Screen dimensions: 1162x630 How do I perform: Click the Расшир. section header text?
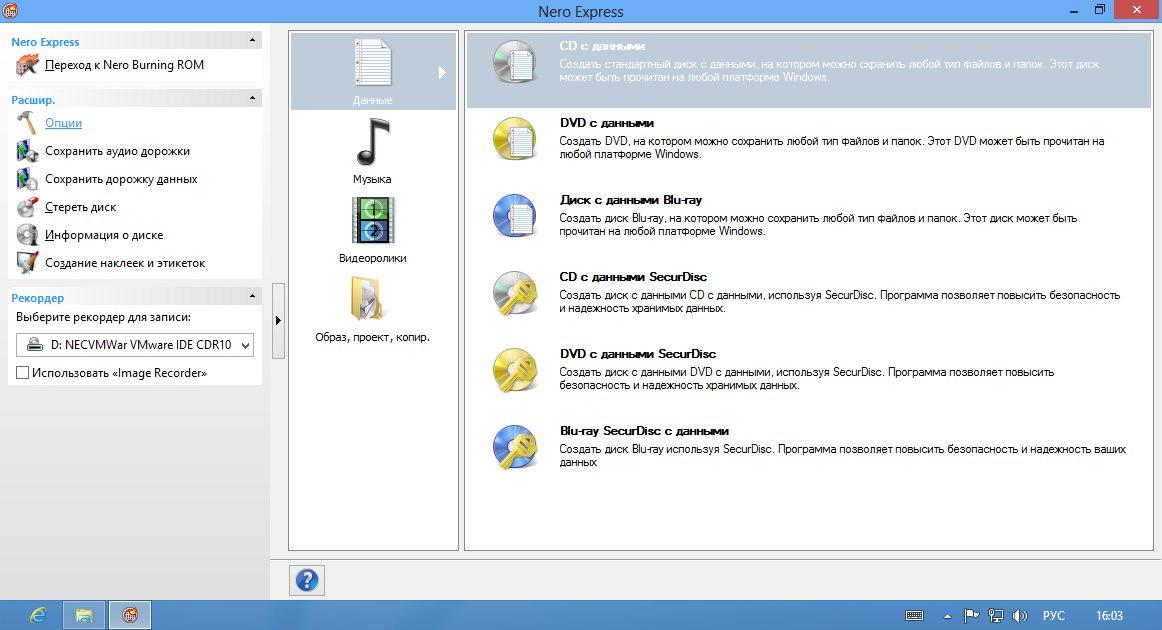coord(33,100)
